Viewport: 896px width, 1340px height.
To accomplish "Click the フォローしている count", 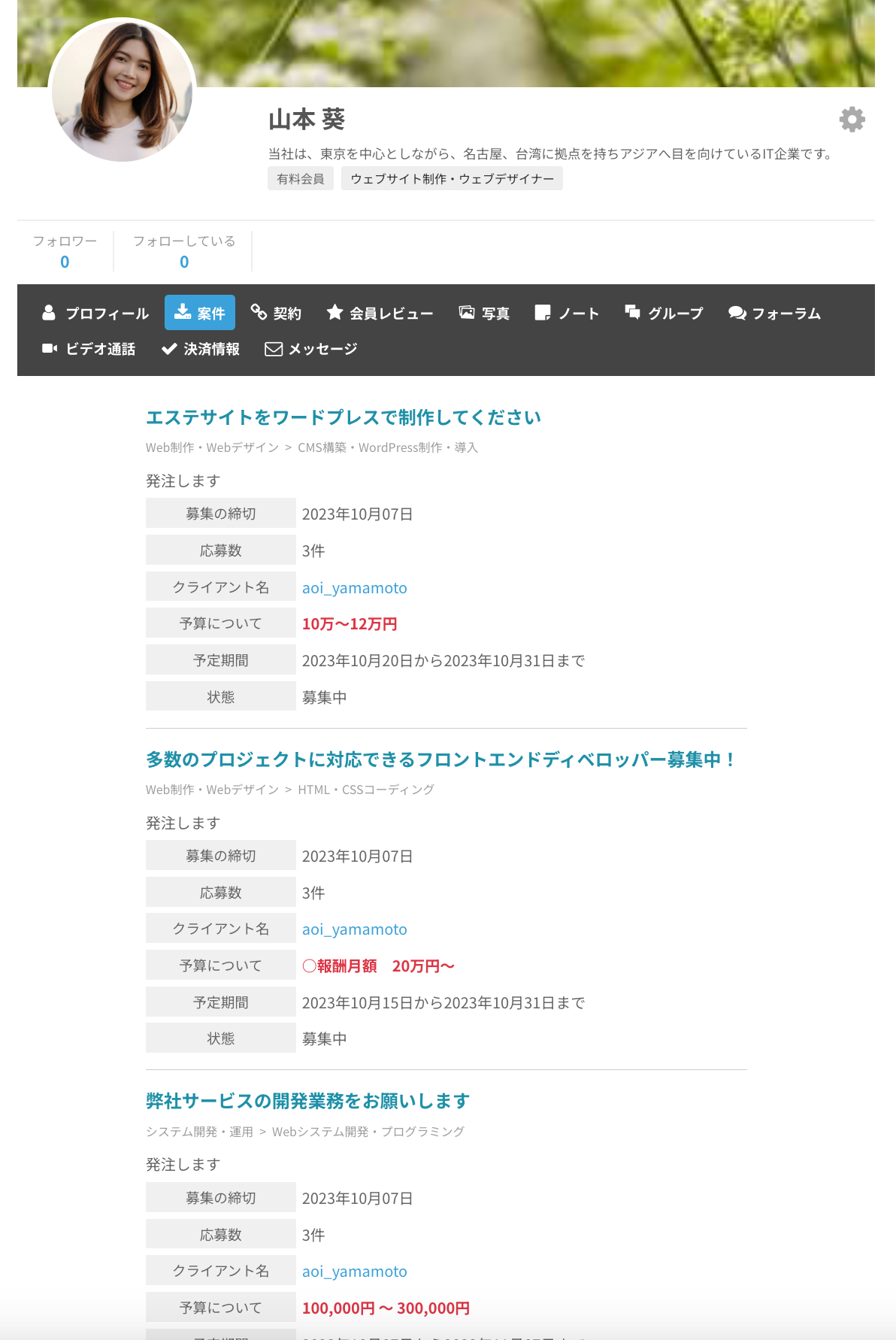I will click(x=184, y=262).
